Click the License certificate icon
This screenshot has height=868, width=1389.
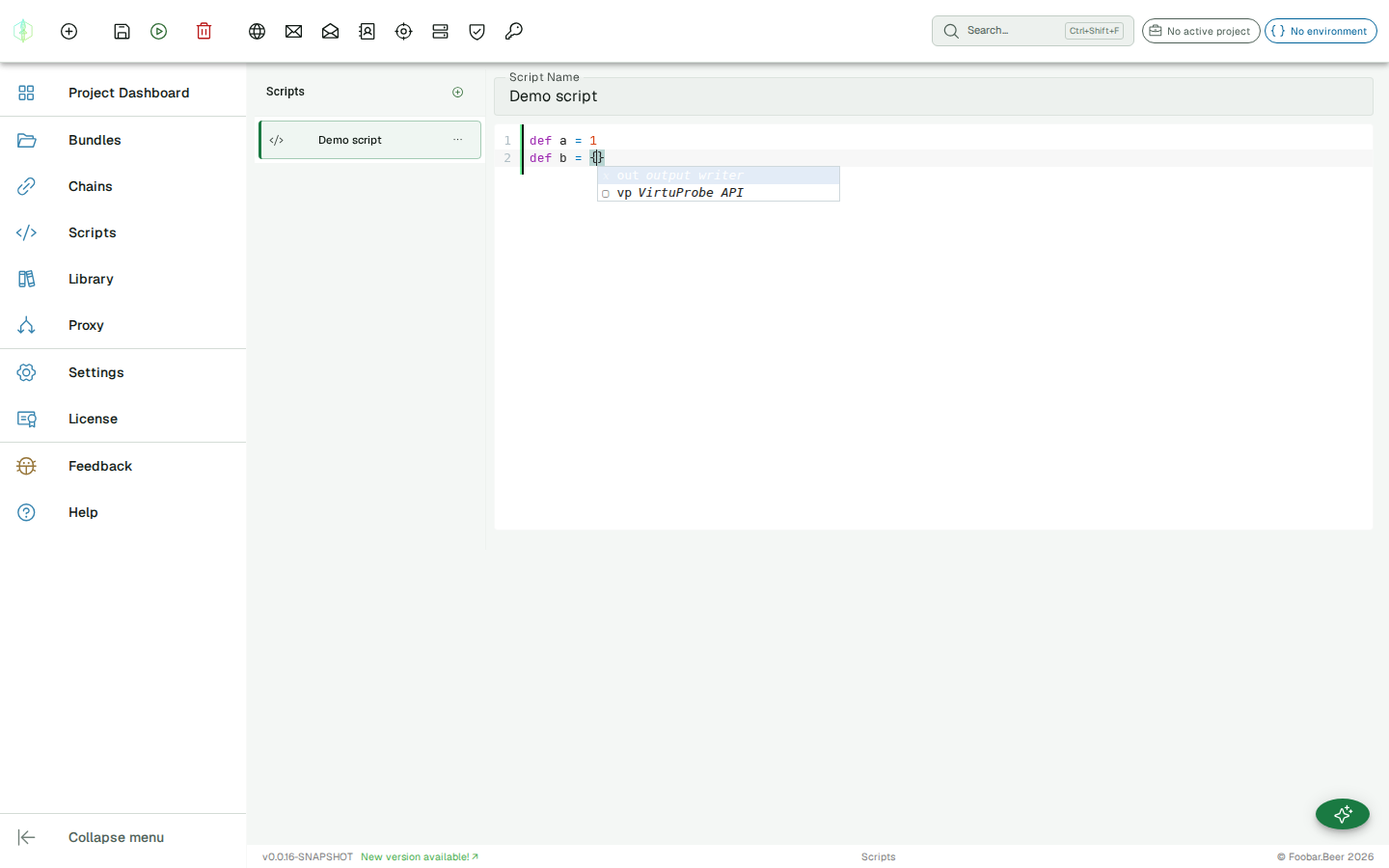pyautogui.click(x=26, y=419)
